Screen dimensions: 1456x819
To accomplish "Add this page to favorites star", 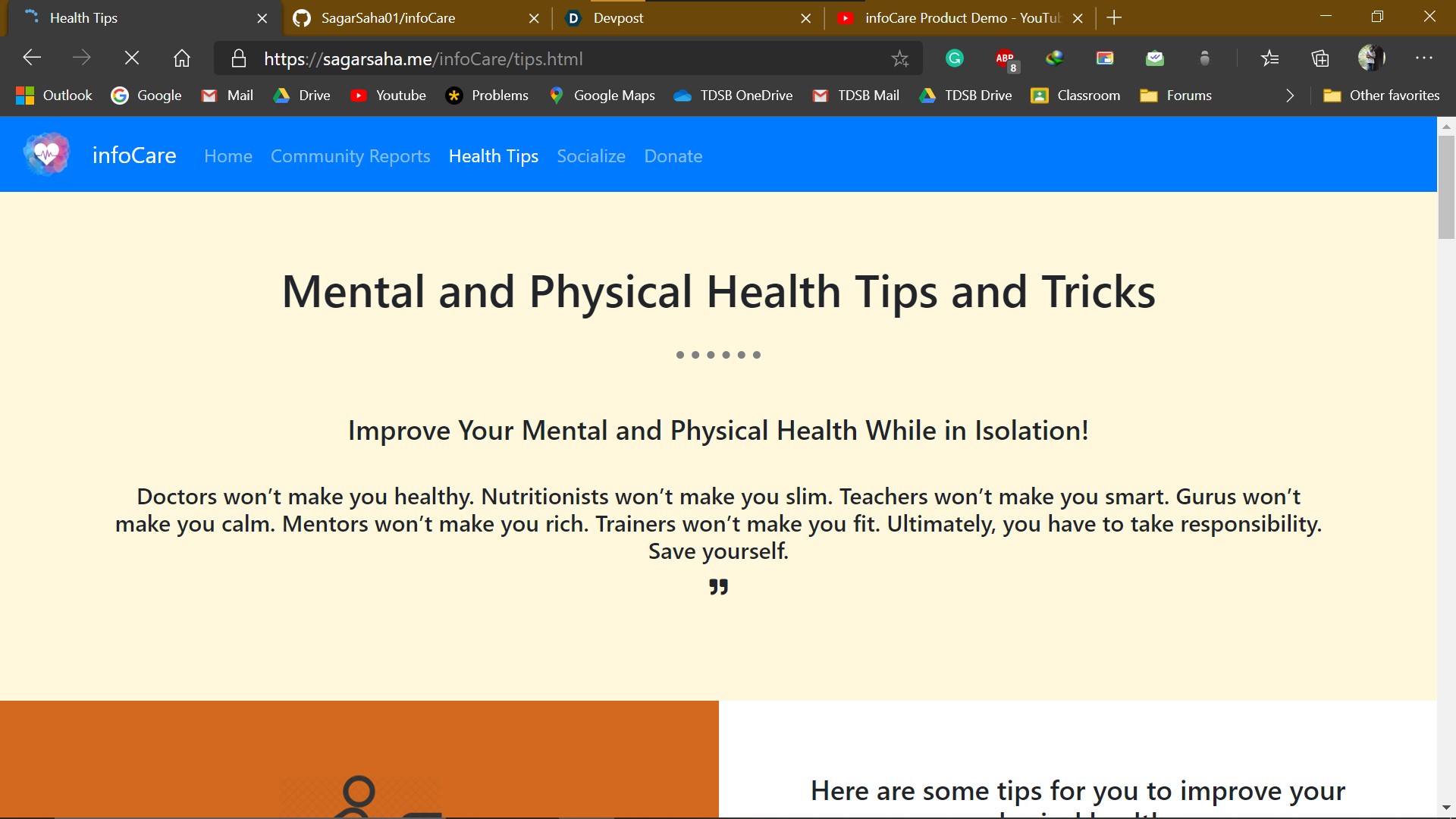I will point(899,58).
